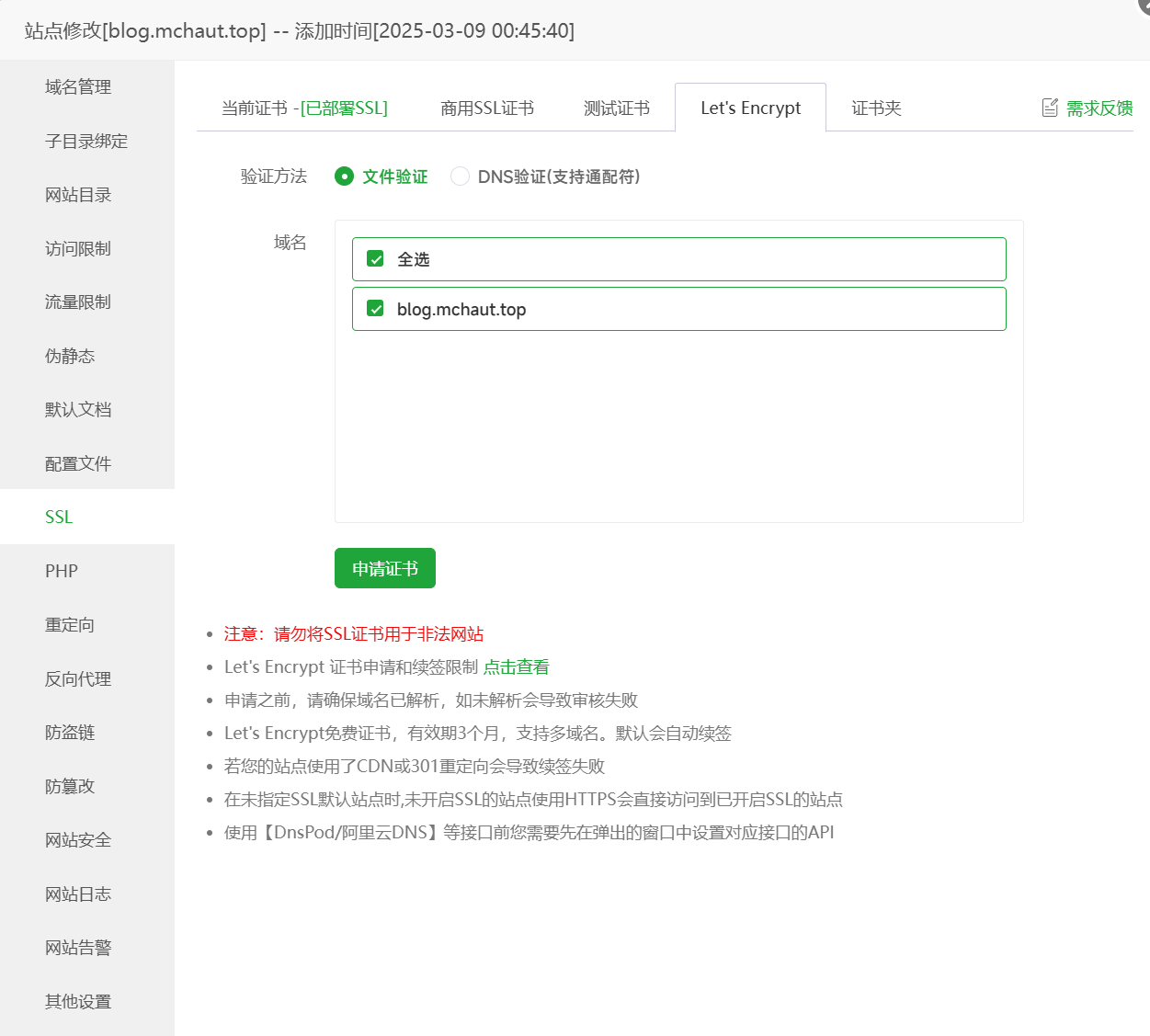The image size is (1150, 1036).
Task: Switch to the 测试证书 tab
Action: click(x=616, y=108)
